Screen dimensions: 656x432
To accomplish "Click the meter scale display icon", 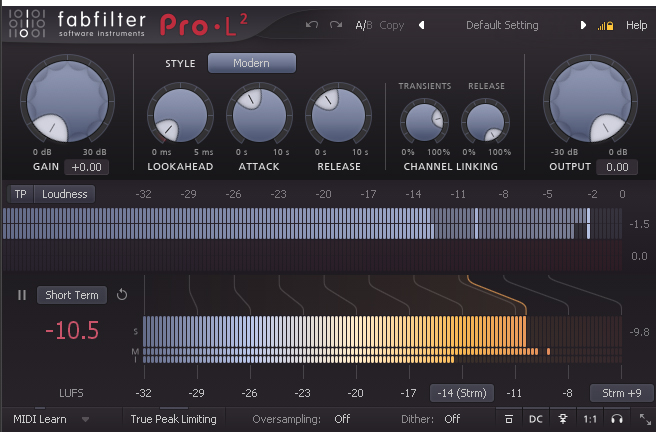I will 509,419.
